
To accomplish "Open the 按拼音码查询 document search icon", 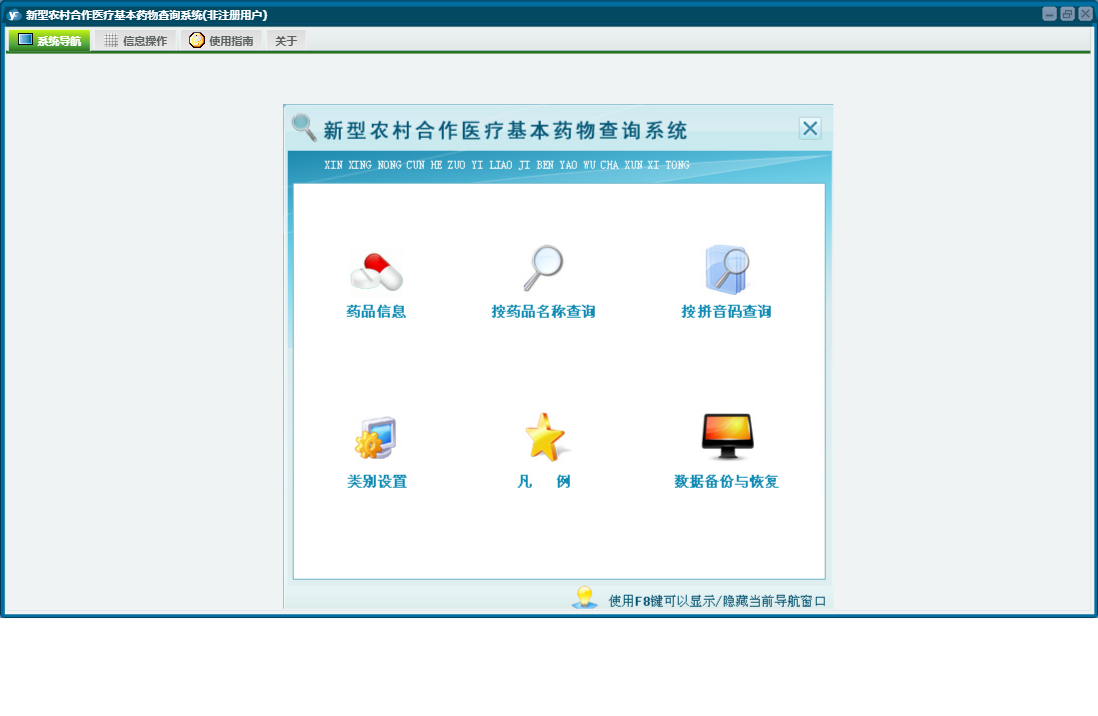I will [x=727, y=269].
